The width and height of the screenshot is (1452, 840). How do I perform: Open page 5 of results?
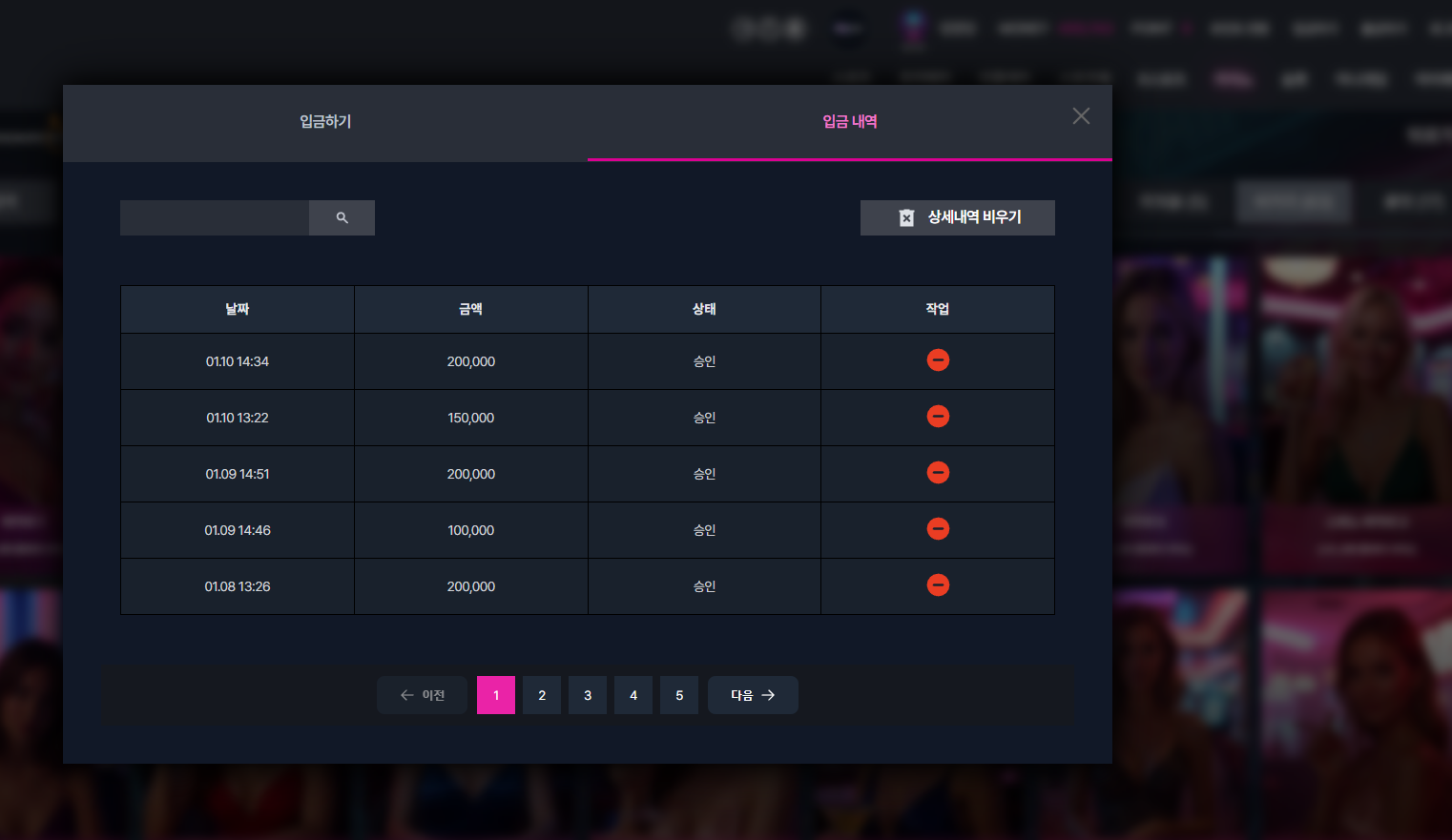[x=679, y=695]
